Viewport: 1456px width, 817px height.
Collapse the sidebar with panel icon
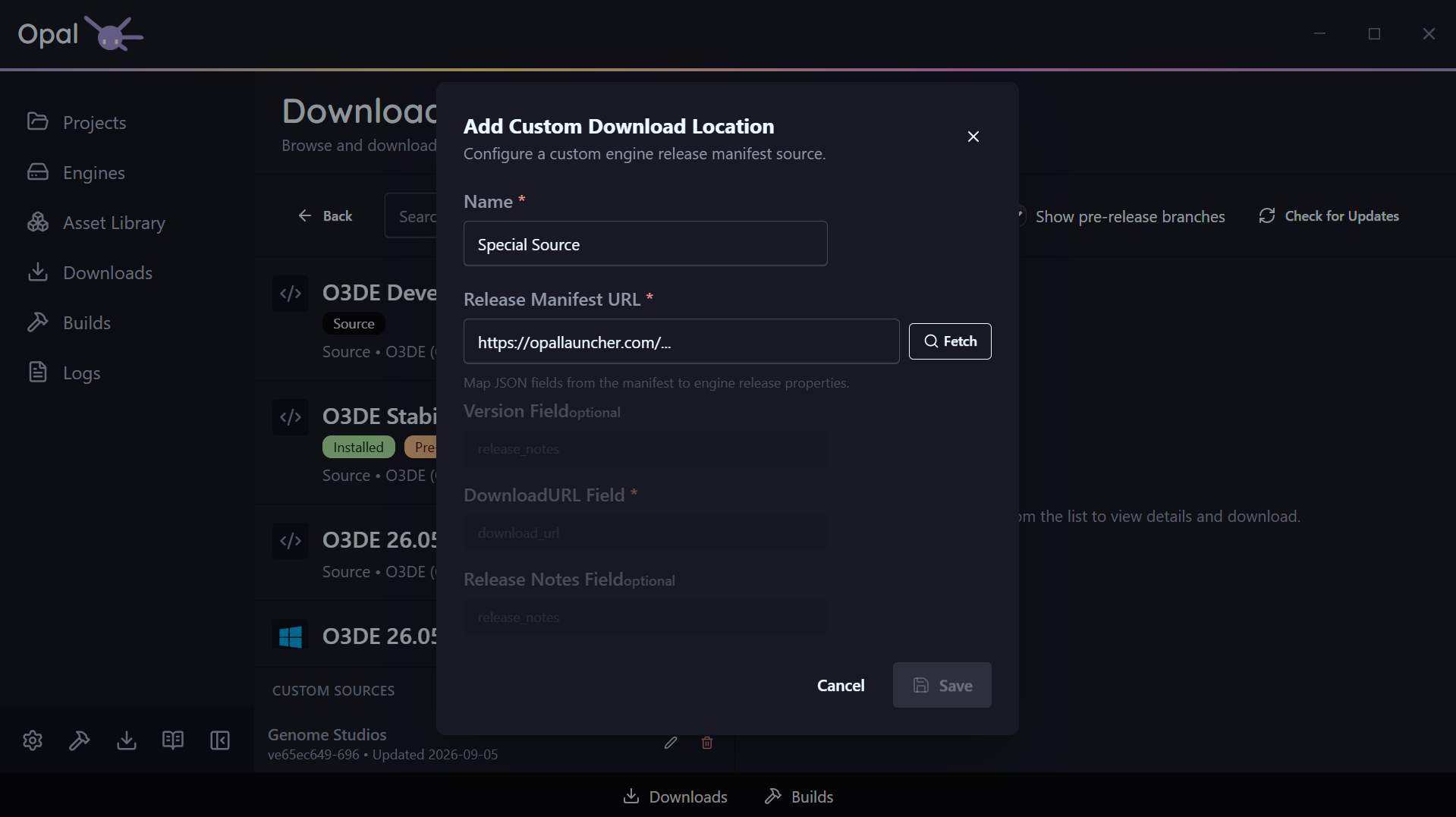pyautogui.click(x=220, y=740)
